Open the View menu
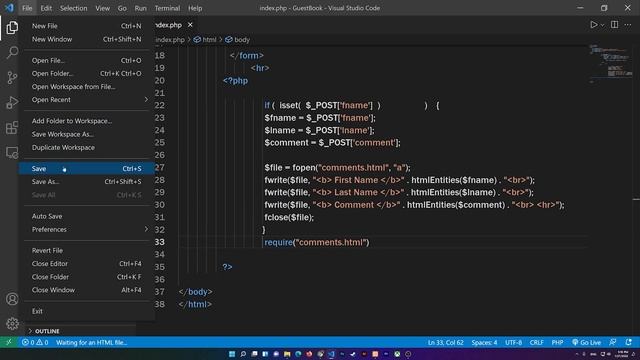Viewport: 640px width, 360px height. coord(102,8)
